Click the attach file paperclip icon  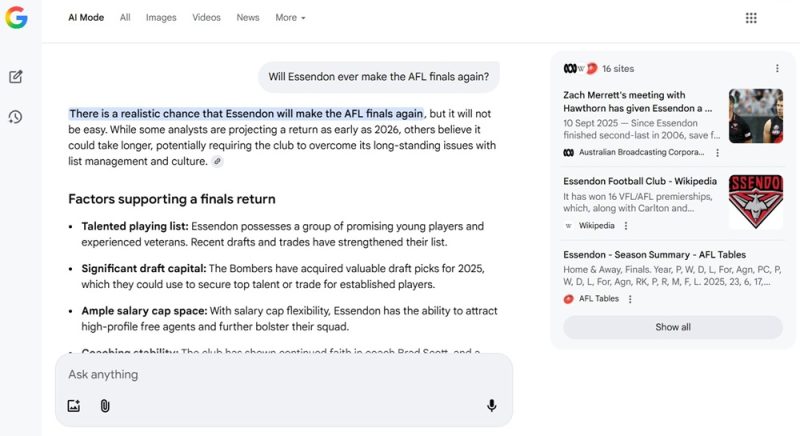(105, 405)
